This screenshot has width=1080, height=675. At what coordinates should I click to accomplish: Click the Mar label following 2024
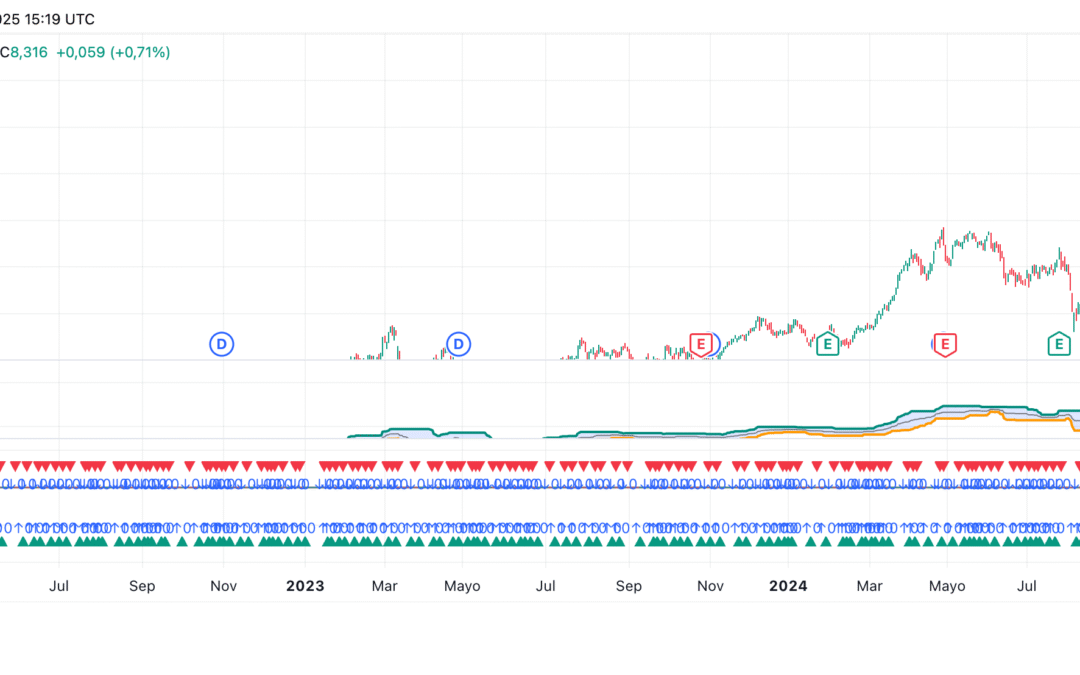point(869,586)
